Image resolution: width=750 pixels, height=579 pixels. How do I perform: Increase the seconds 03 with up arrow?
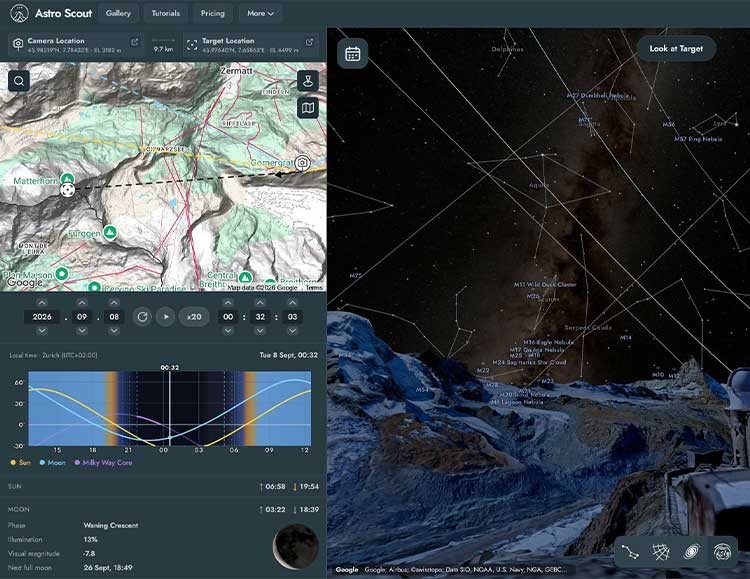tap(292, 302)
